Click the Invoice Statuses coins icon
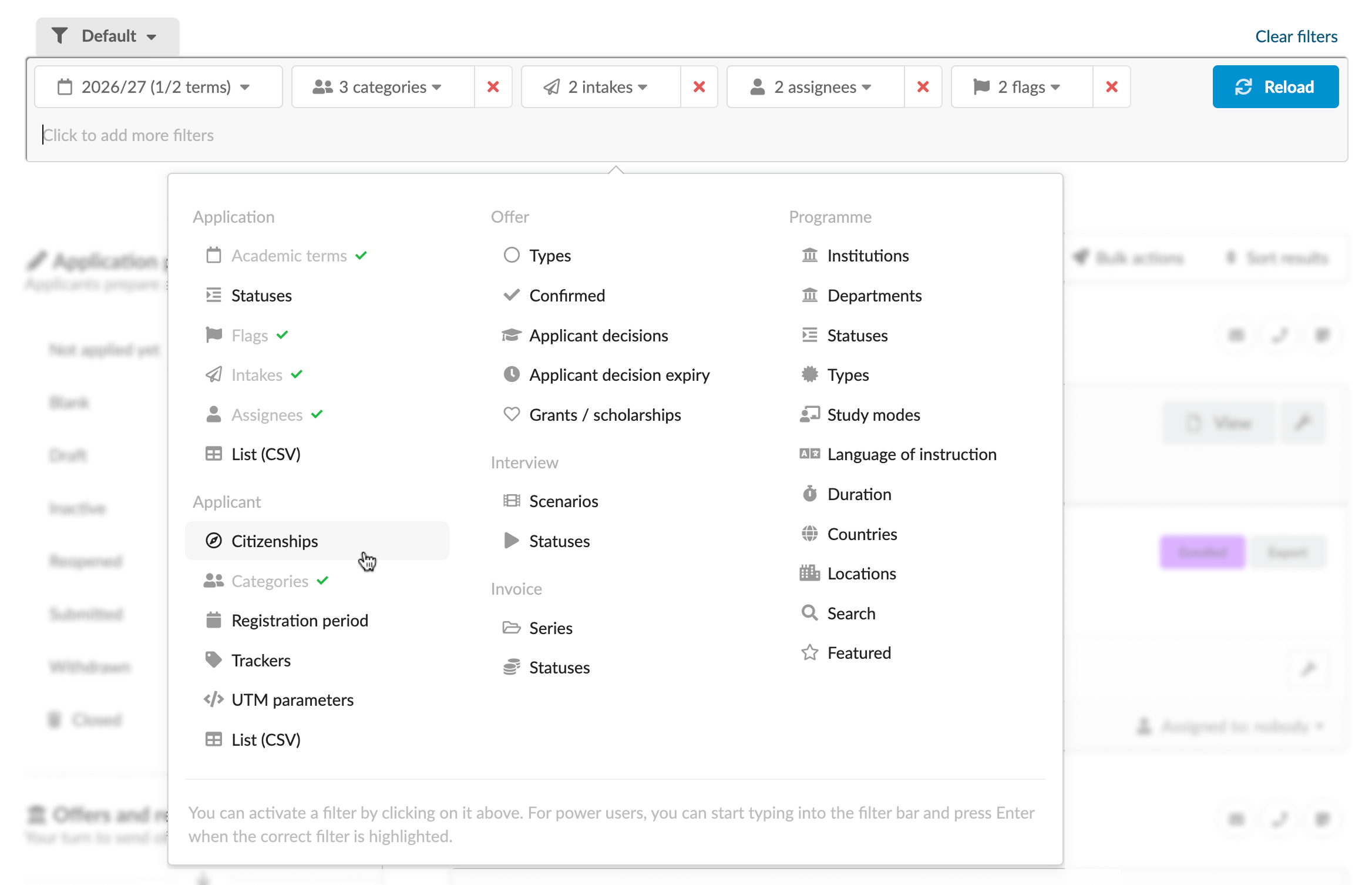Screen dimensions: 1372x885 click(512, 667)
